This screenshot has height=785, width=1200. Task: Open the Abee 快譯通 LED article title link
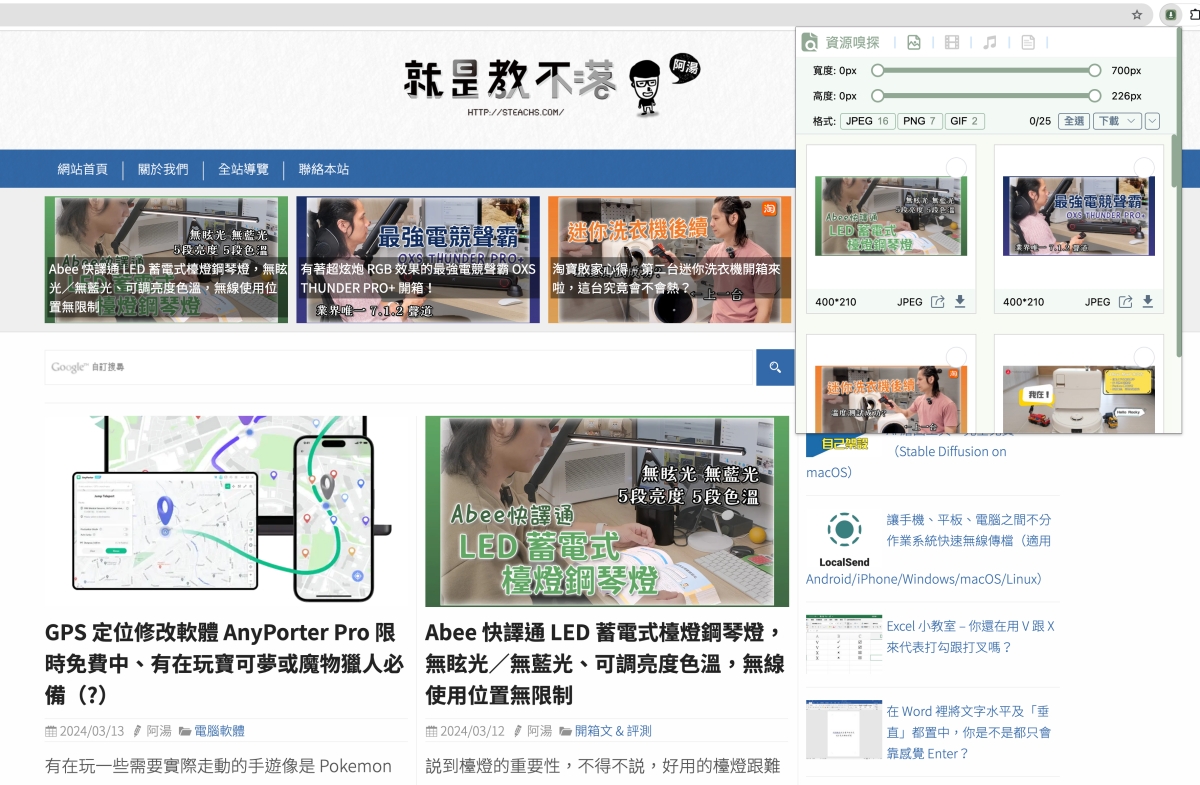606,663
